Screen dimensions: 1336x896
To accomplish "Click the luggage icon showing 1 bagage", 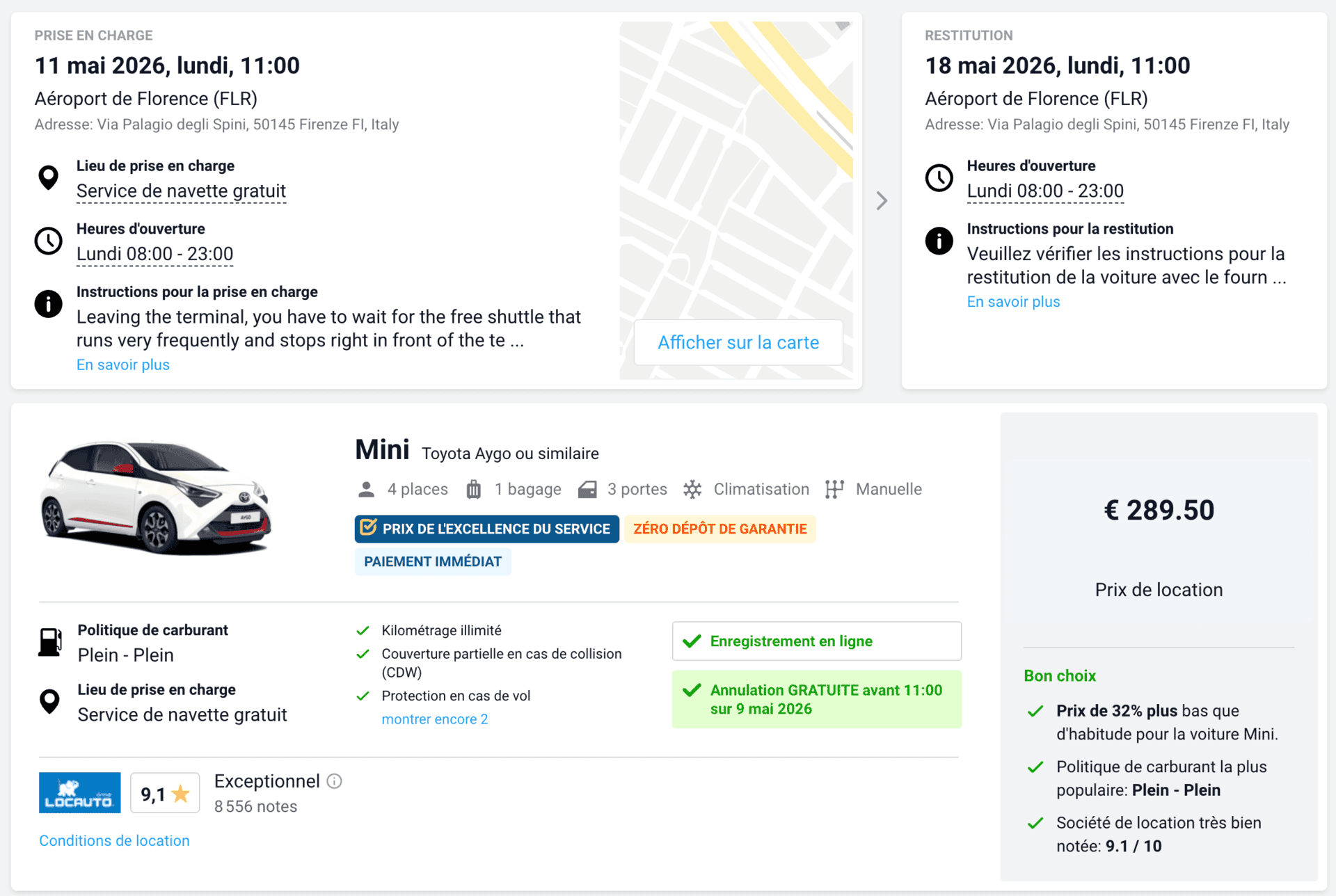I will (x=474, y=489).
